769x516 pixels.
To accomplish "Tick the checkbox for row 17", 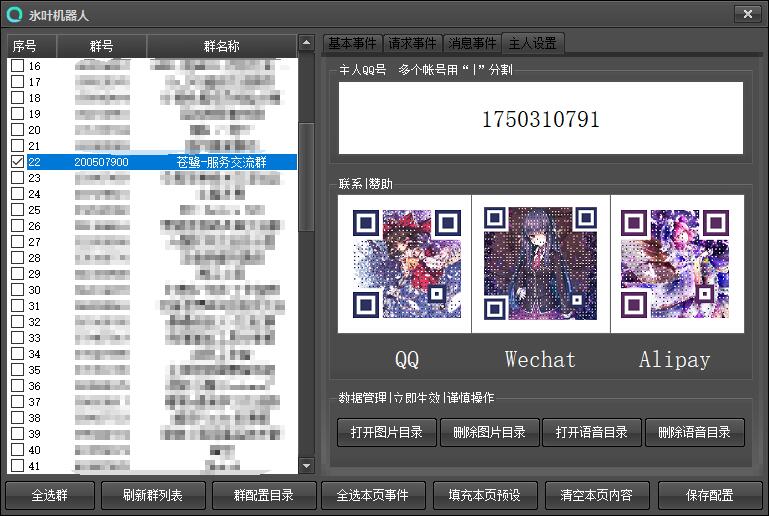I will pyautogui.click(x=18, y=81).
